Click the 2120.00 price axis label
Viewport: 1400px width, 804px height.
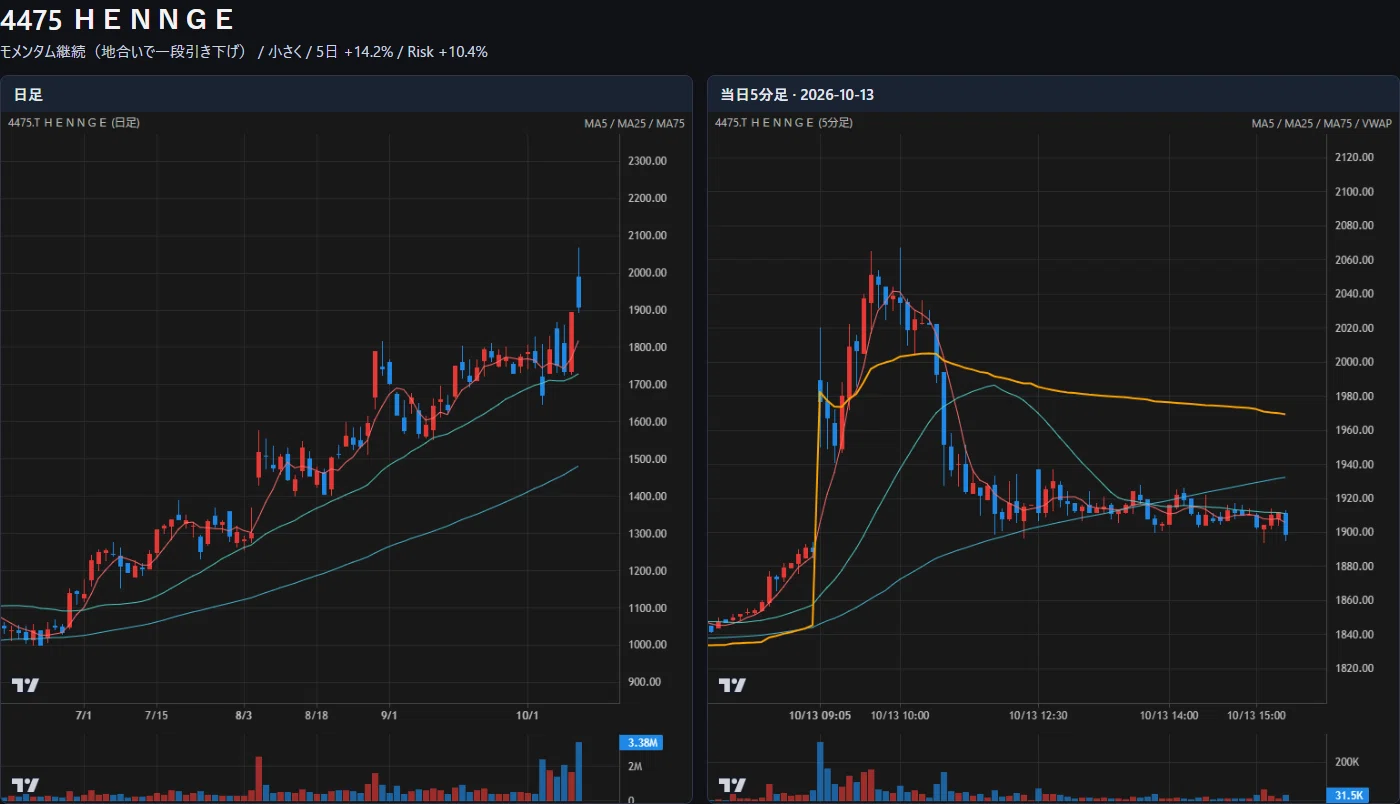coord(1355,158)
